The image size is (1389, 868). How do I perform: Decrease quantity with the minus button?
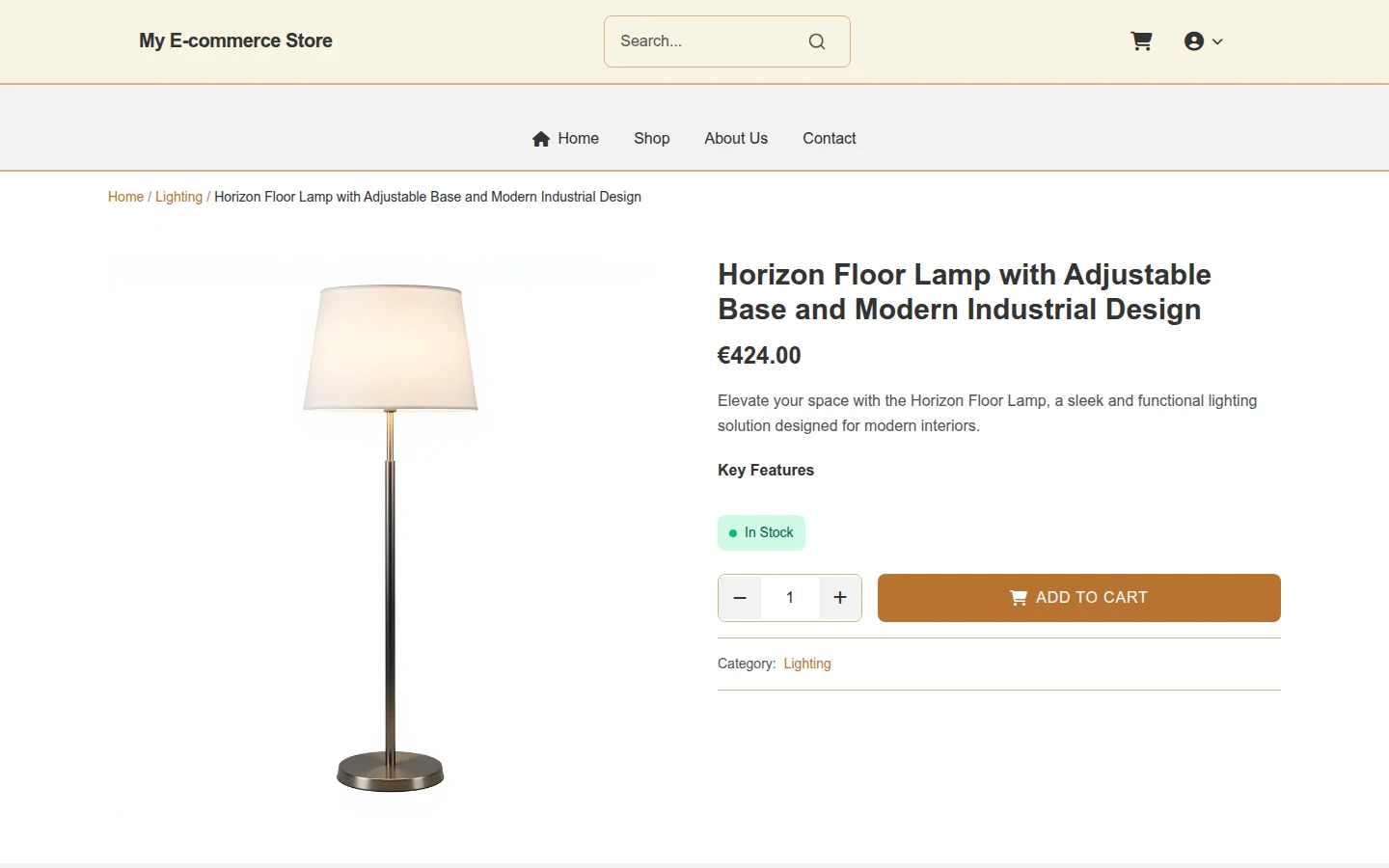click(740, 598)
